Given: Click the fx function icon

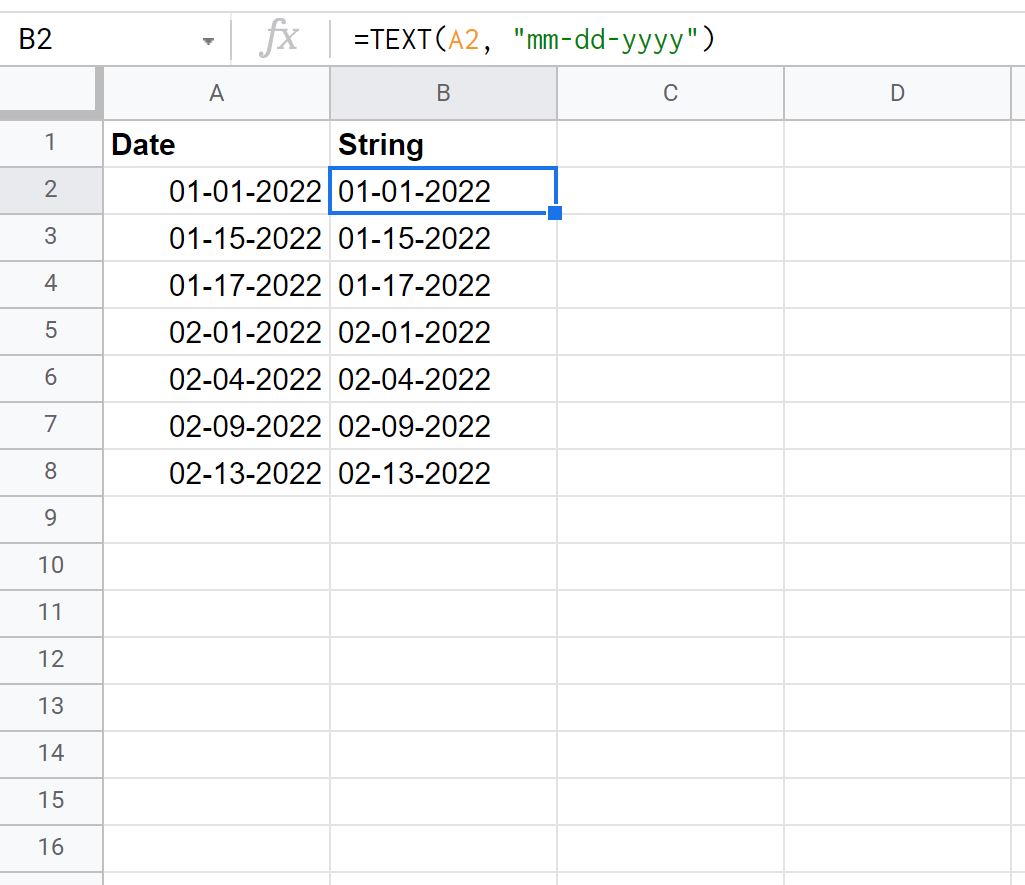Looking at the screenshot, I should tap(279, 40).
